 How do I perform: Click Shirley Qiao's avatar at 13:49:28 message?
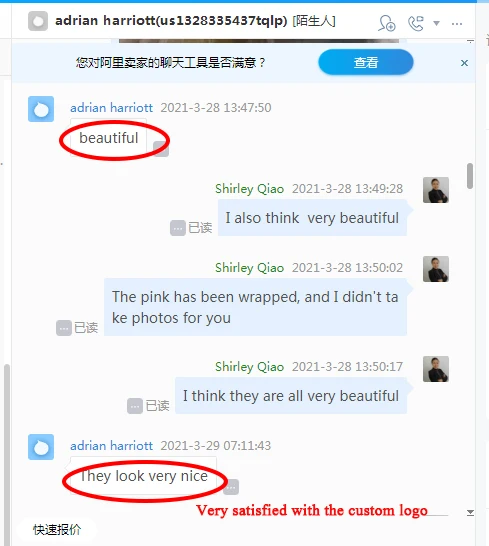click(x=436, y=190)
